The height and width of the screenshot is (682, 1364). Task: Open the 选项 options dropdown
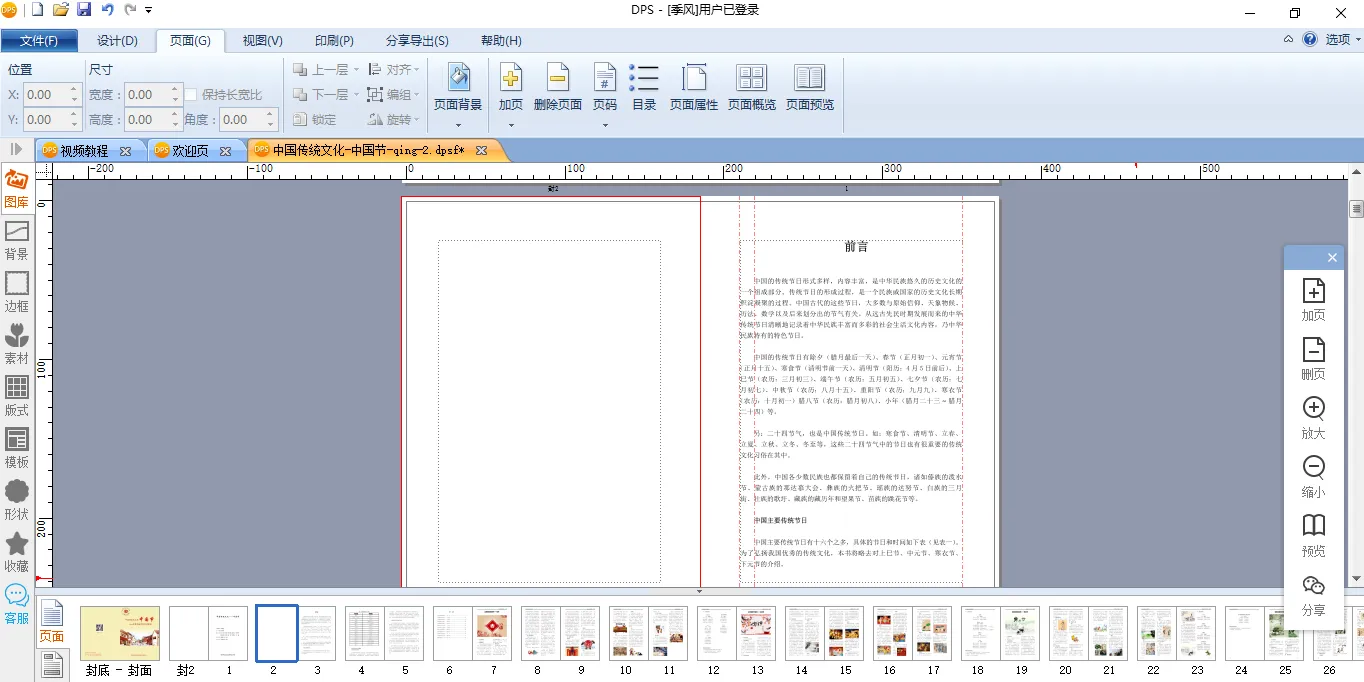click(1342, 40)
